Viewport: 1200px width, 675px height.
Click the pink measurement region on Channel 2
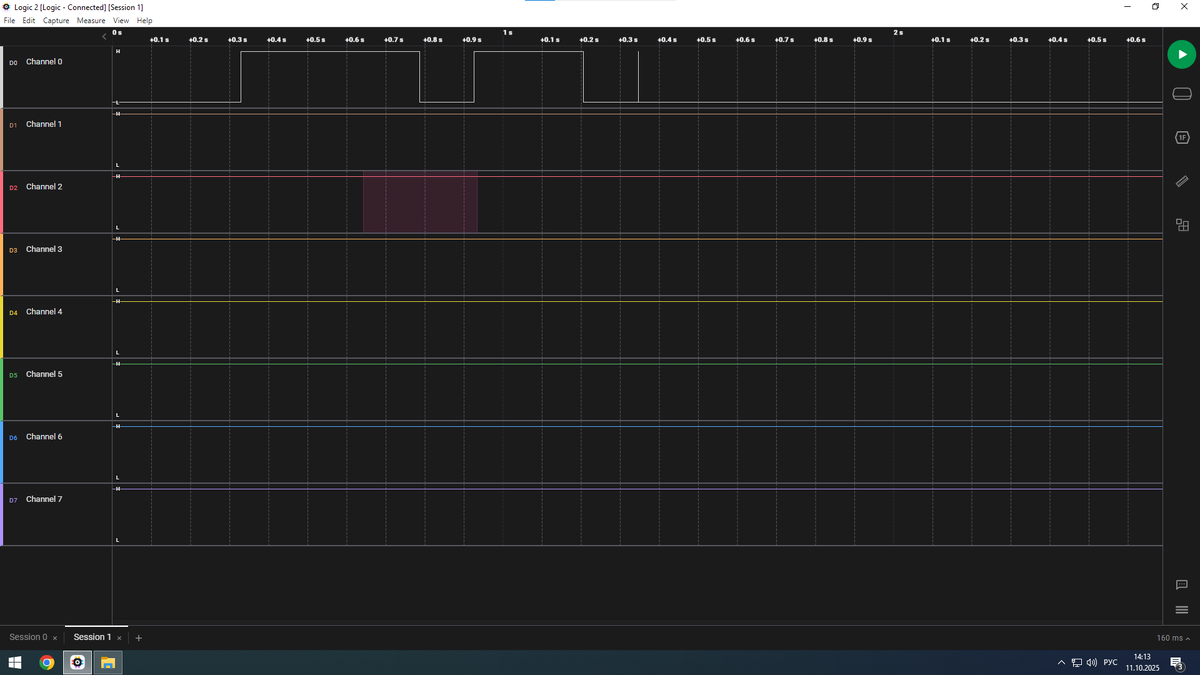click(420, 202)
